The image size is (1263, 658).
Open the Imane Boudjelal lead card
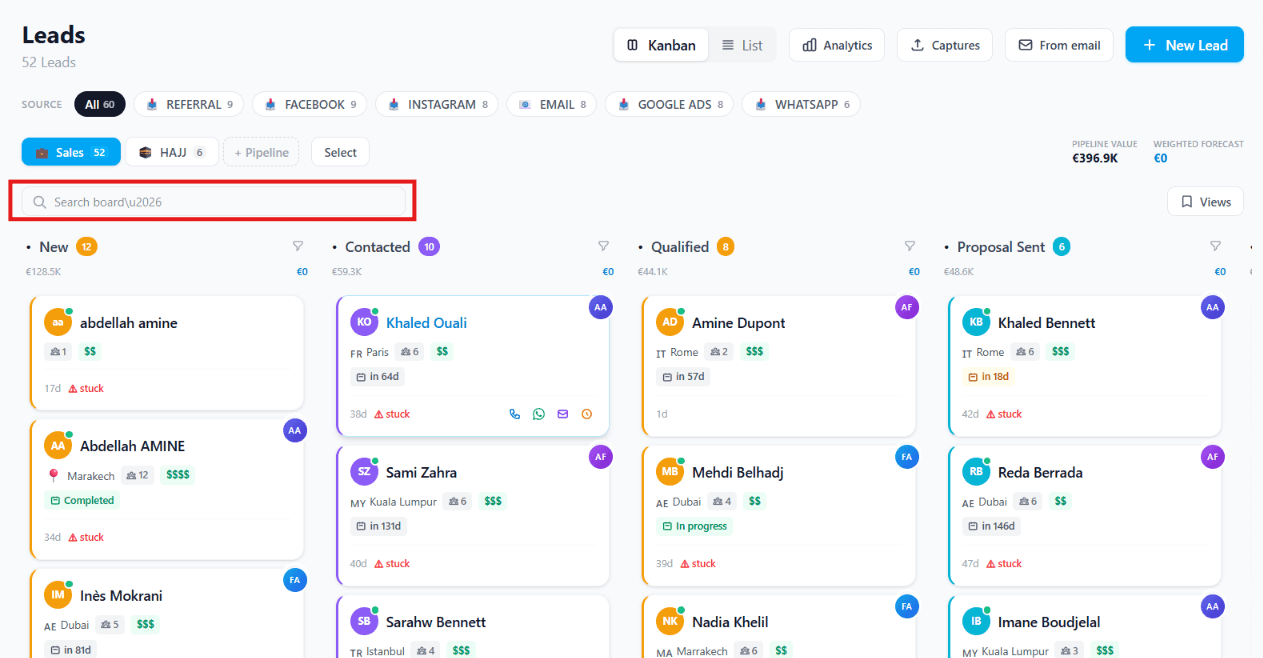(x=1085, y=626)
